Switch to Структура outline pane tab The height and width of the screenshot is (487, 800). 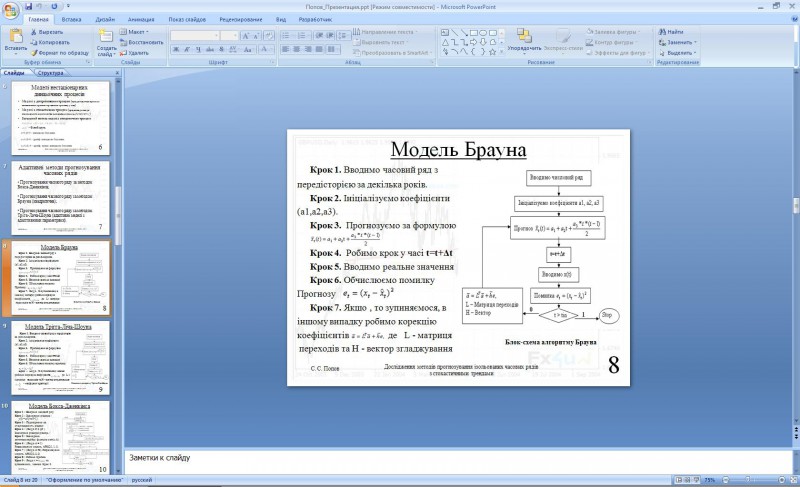pos(51,73)
